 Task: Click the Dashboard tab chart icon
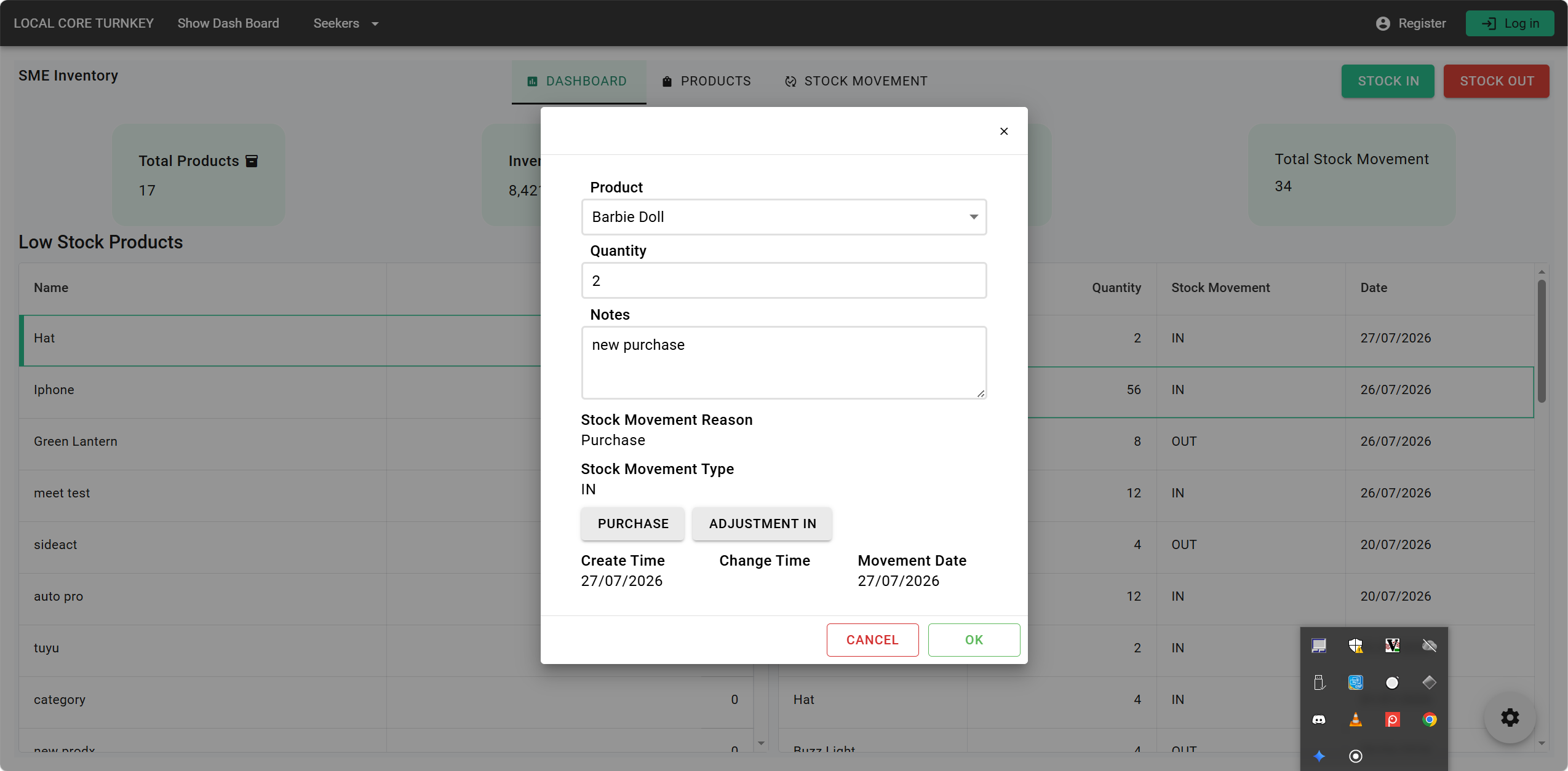[x=533, y=81]
